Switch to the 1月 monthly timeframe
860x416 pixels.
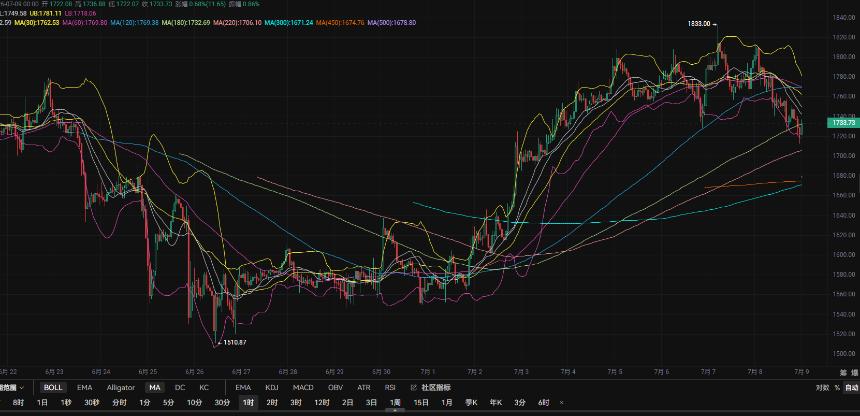coord(447,403)
